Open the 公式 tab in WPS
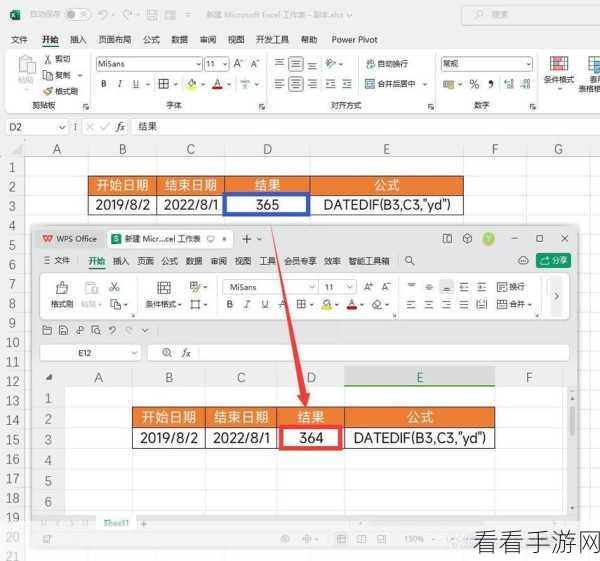This screenshot has width=600, height=561. tap(170, 261)
